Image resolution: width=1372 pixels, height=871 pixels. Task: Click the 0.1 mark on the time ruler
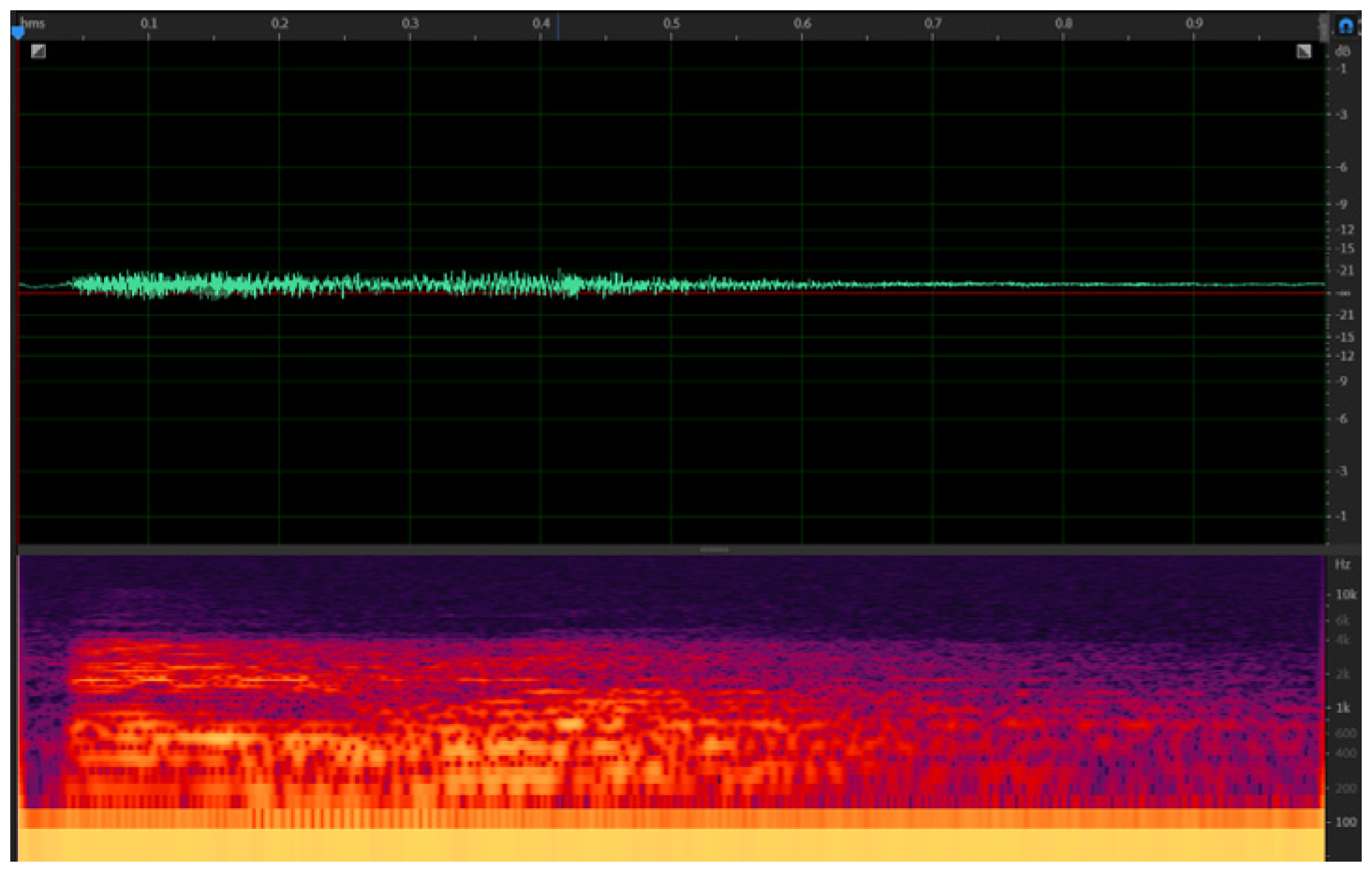coord(149,22)
